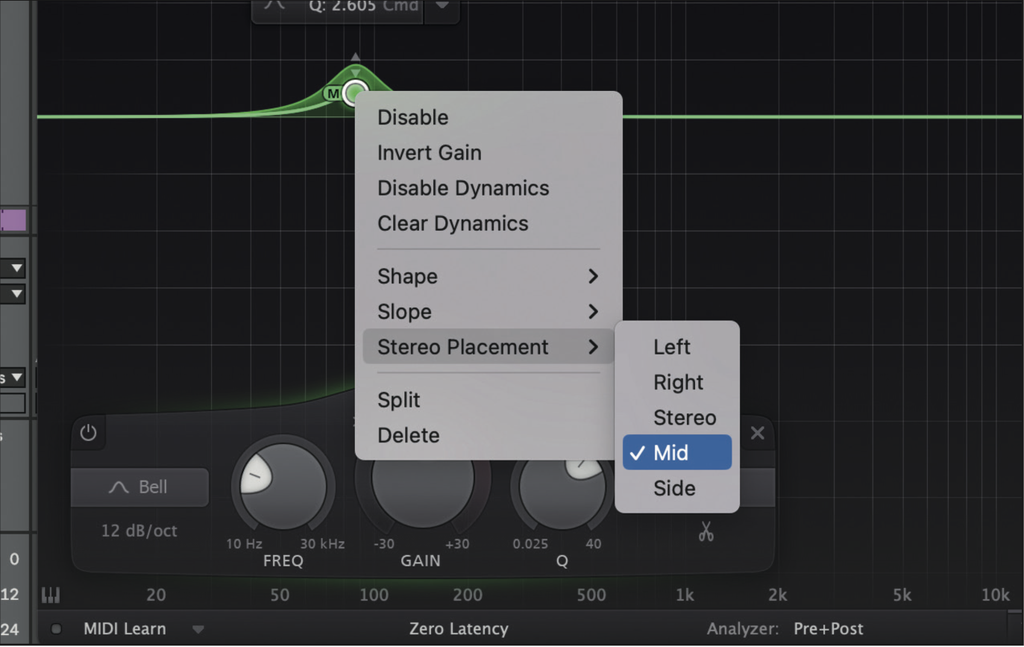The width and height of the screenshot is (1024, 647).
Task: Click the 12 dB/oct slope label
Action: (x=139, y=531)
